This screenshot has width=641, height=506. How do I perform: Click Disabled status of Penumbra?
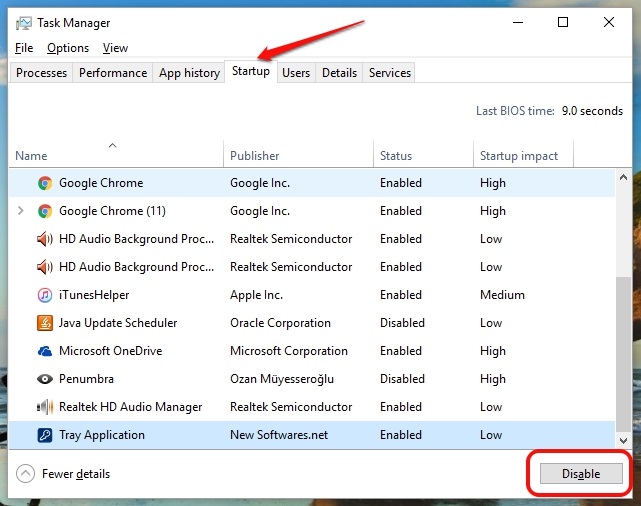[x=402, y=379]
